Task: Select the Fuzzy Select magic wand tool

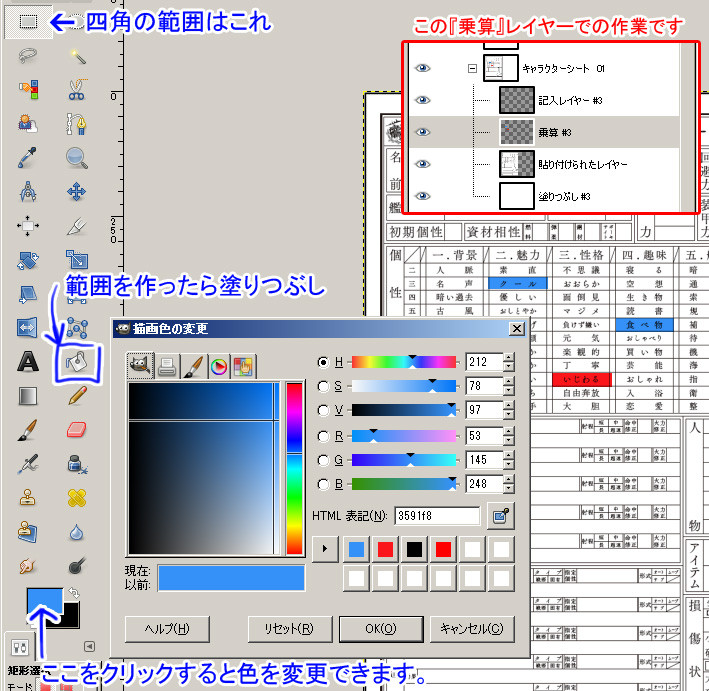Action: [x=77, y=56]
